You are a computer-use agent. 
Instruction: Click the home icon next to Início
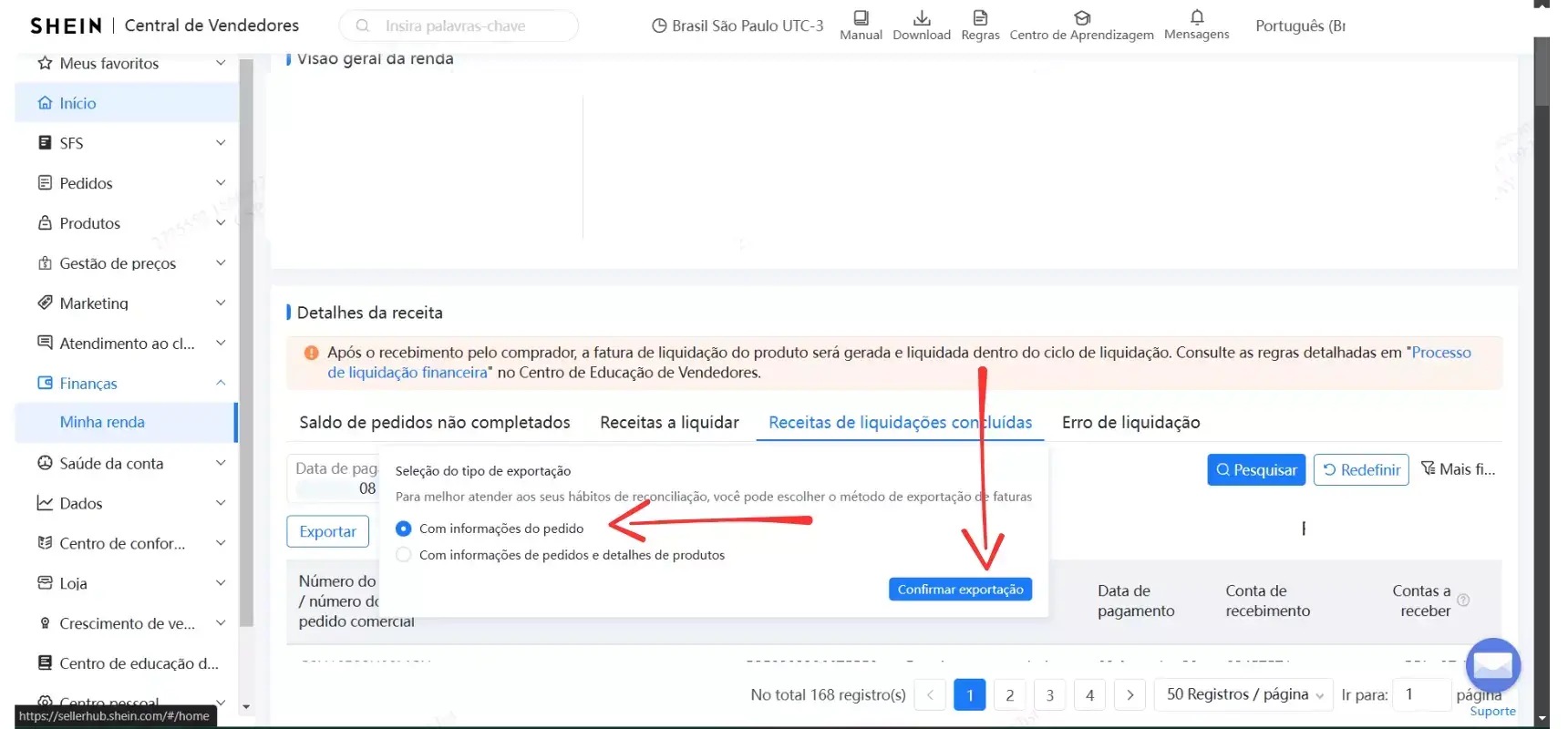45,103
